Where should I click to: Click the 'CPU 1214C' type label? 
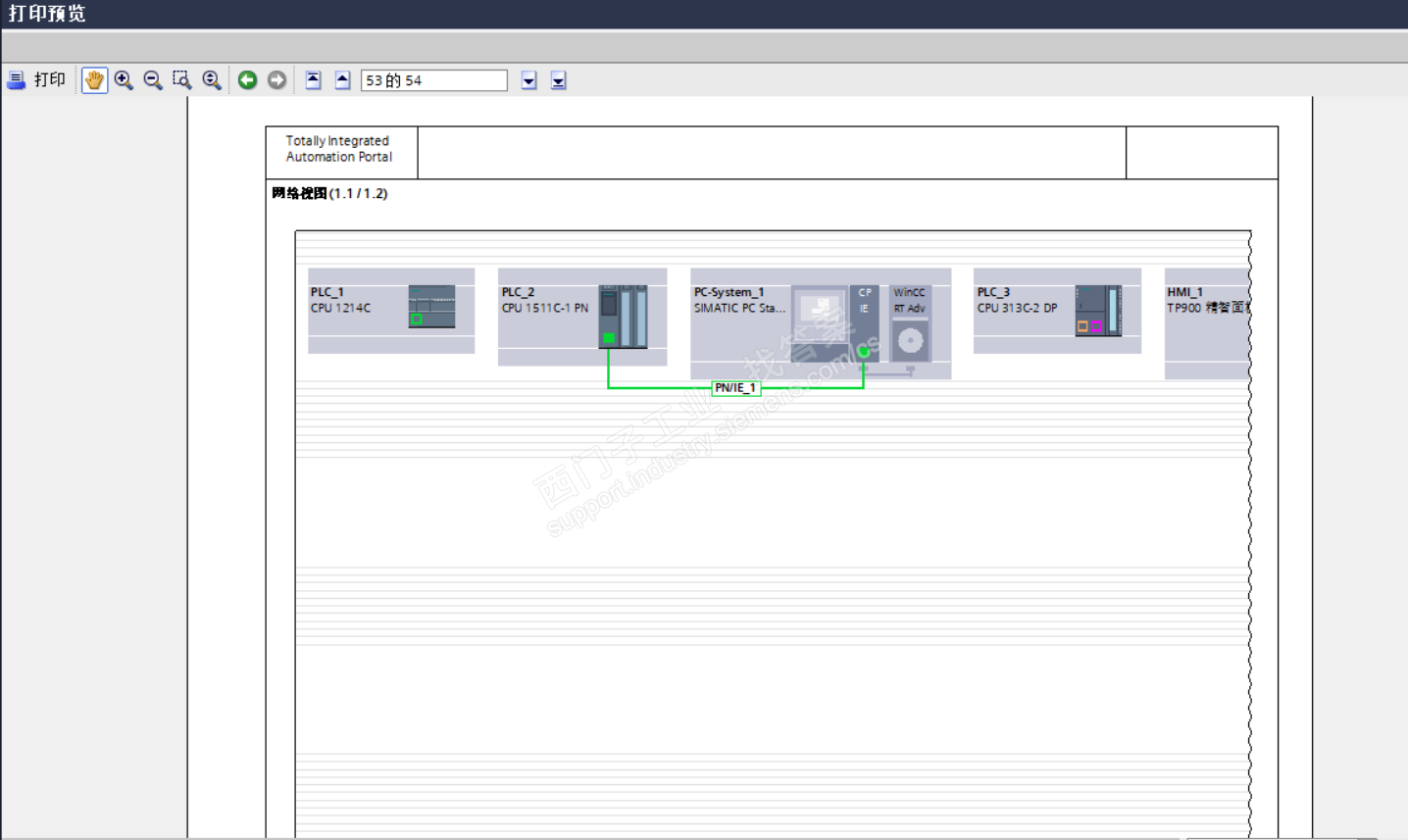(x=341, y=308)
